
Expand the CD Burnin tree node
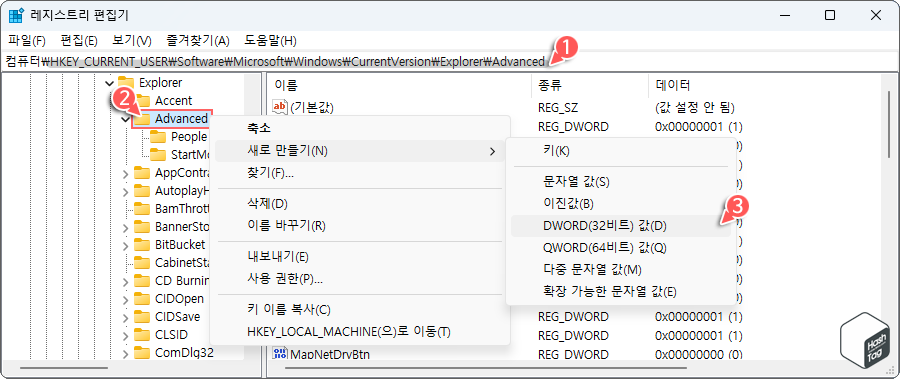point(126,281)
